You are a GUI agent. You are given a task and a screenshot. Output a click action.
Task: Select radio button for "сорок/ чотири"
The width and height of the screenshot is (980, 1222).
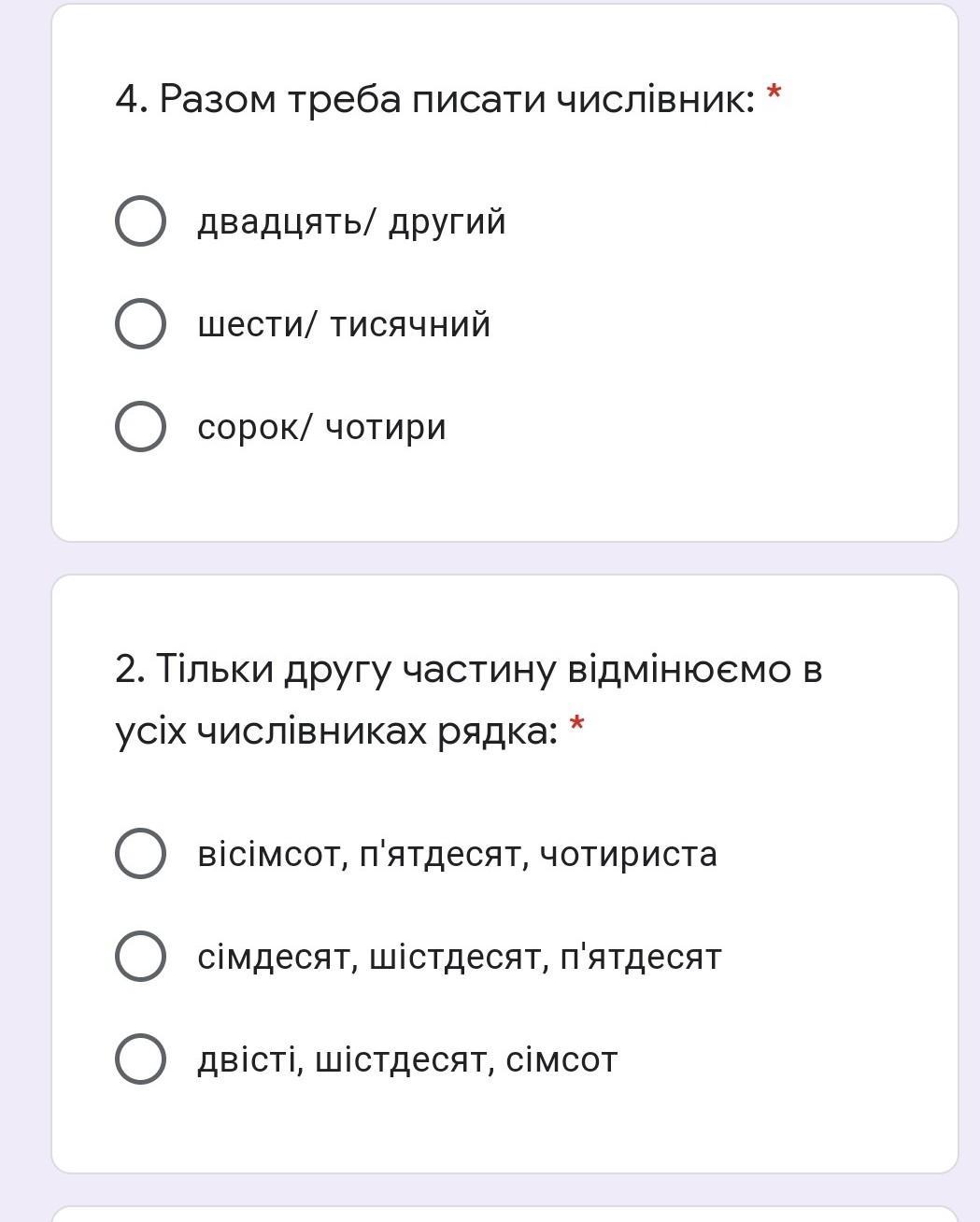(x=141, y=427)
